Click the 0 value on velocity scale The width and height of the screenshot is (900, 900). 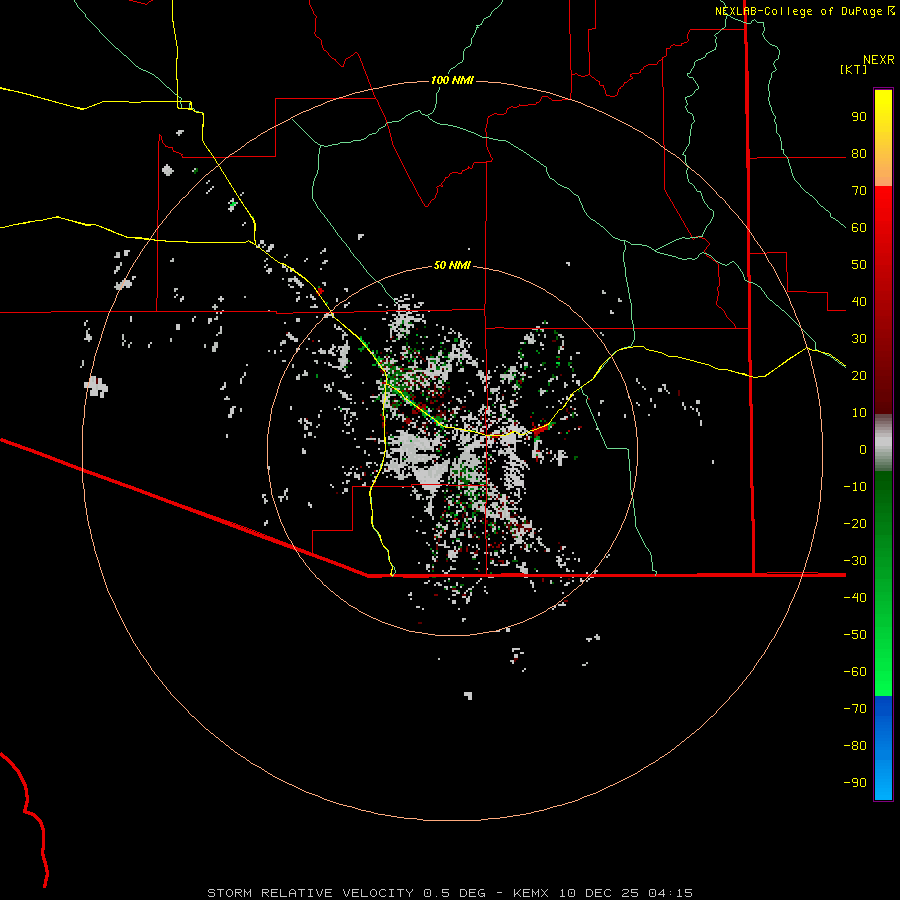863,449
